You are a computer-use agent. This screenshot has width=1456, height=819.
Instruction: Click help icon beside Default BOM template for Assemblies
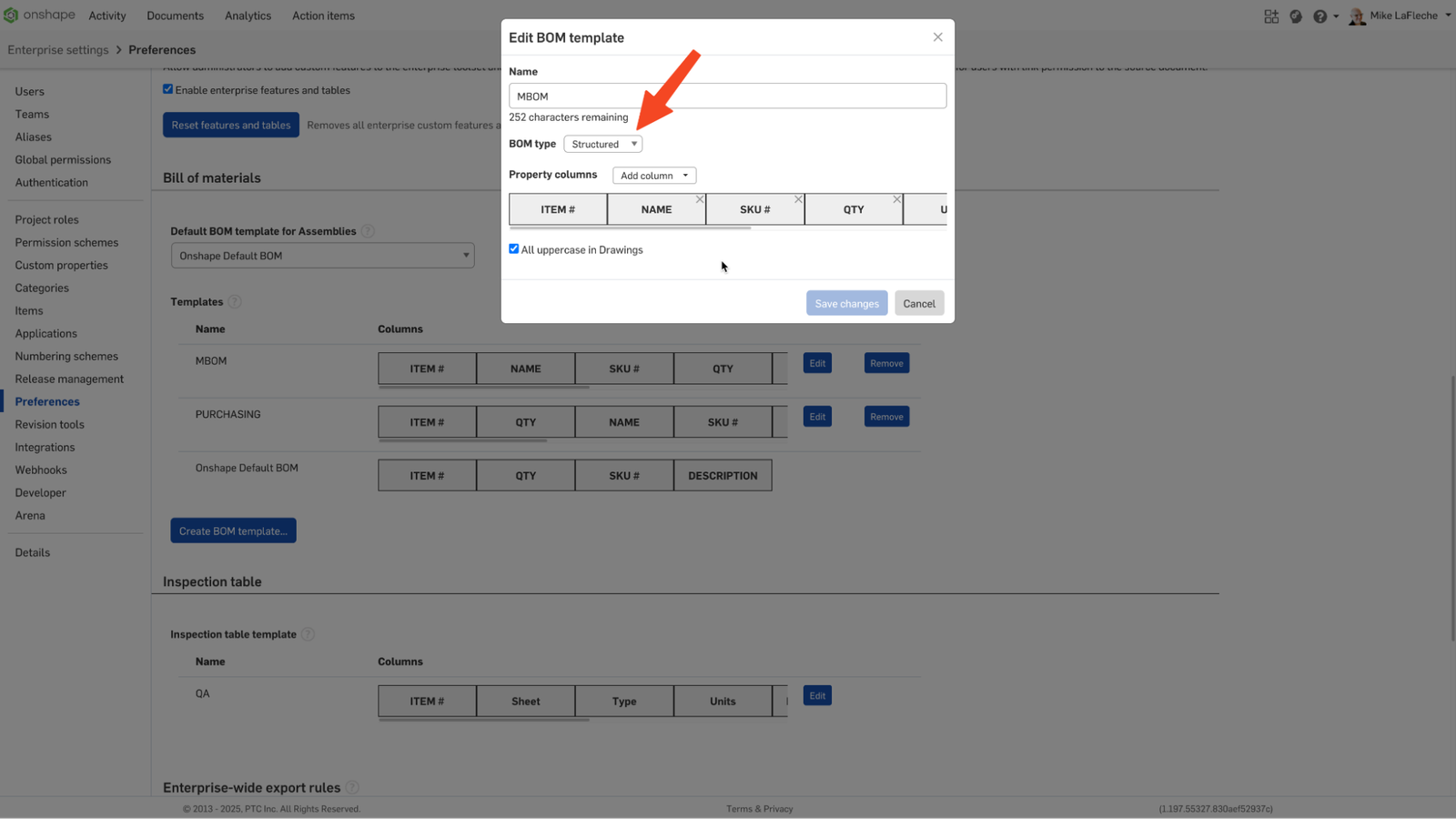point(368,231)
